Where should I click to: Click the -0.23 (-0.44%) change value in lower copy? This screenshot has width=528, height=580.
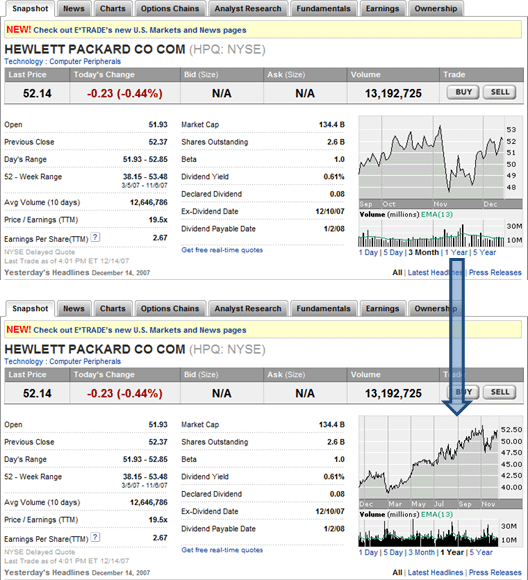(x=125, y=393)
